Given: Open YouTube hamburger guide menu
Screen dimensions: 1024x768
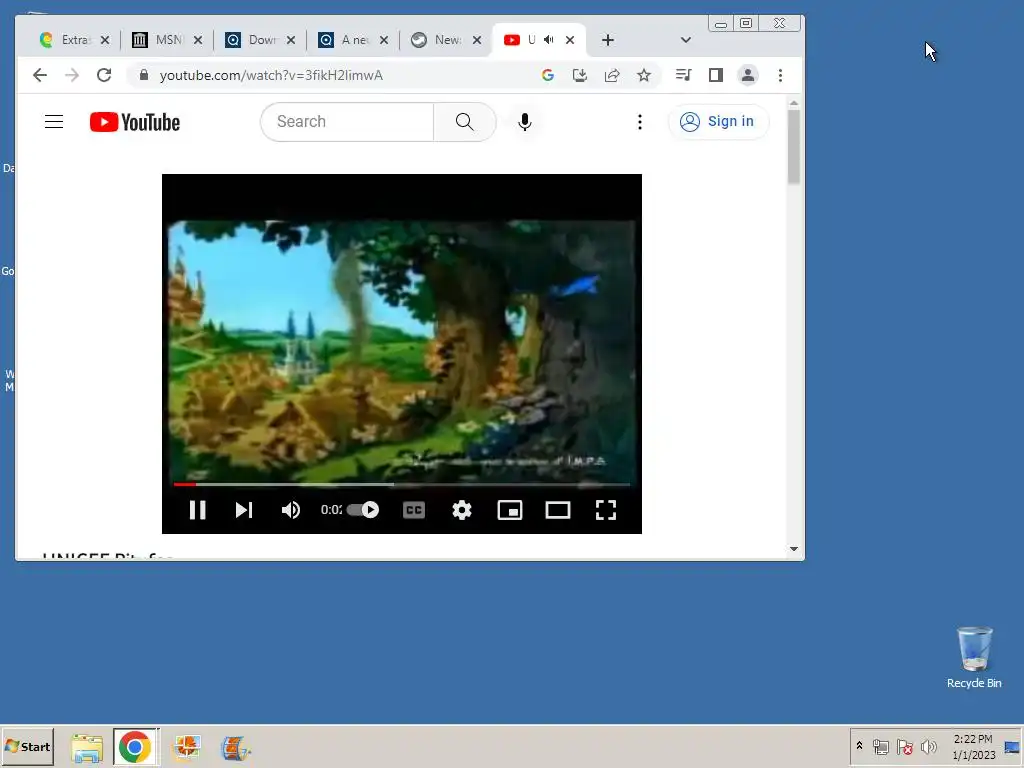Looking at the screenshot, I should coord(54,121).
